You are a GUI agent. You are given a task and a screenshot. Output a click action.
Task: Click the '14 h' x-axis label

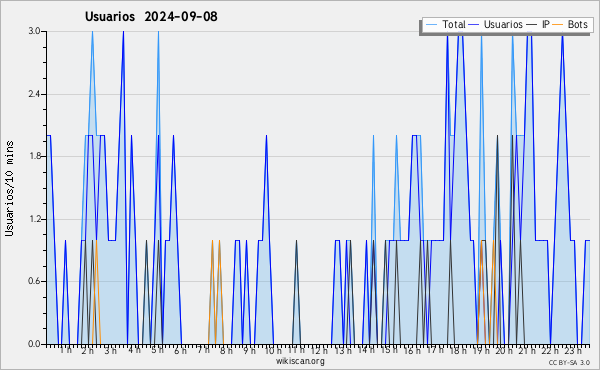coord(366,350)
